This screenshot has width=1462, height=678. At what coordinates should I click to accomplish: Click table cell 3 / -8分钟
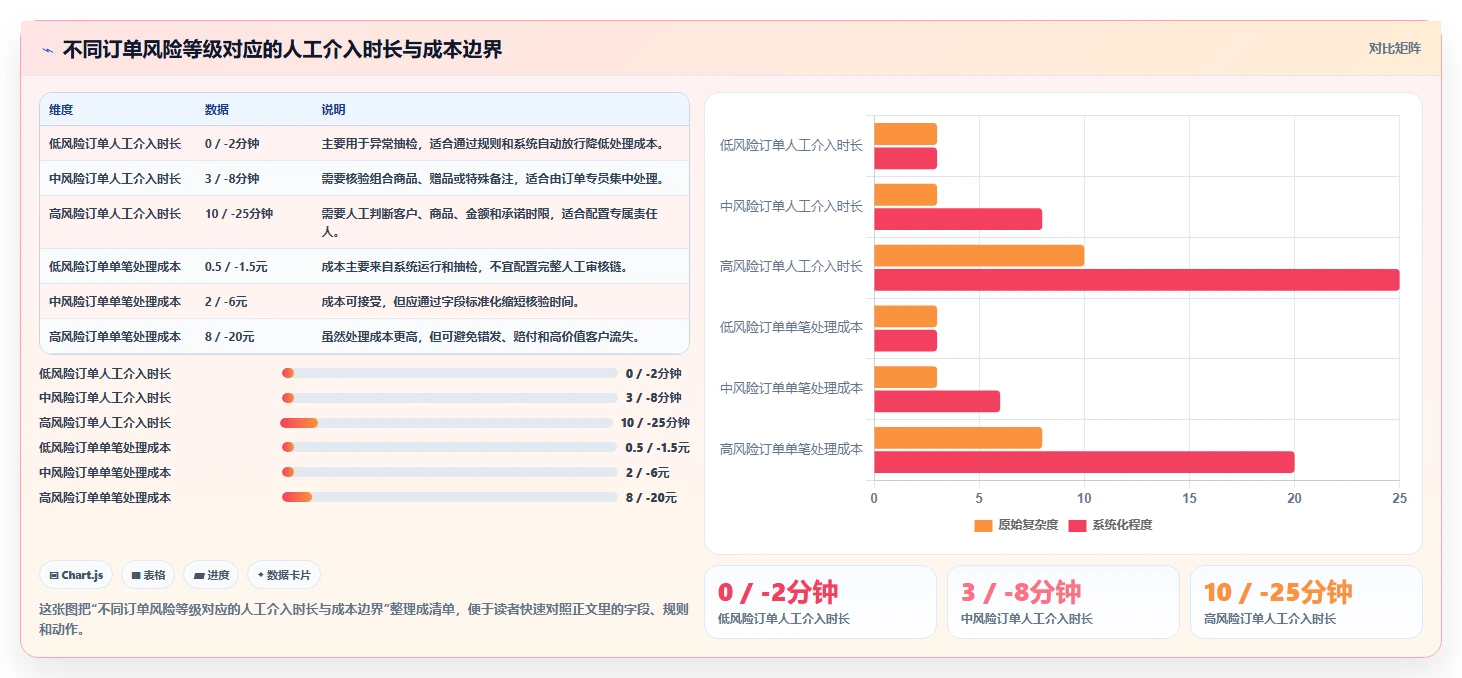[x=232, y=178]
